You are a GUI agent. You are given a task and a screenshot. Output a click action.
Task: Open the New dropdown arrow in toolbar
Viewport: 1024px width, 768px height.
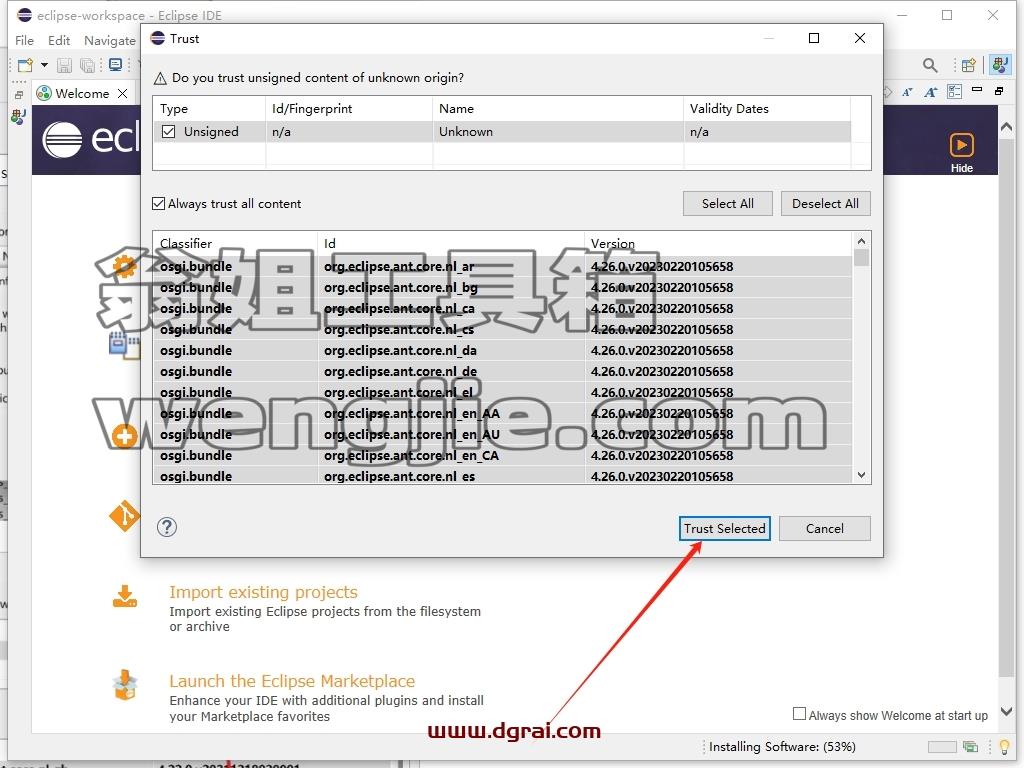pos(44,65)
